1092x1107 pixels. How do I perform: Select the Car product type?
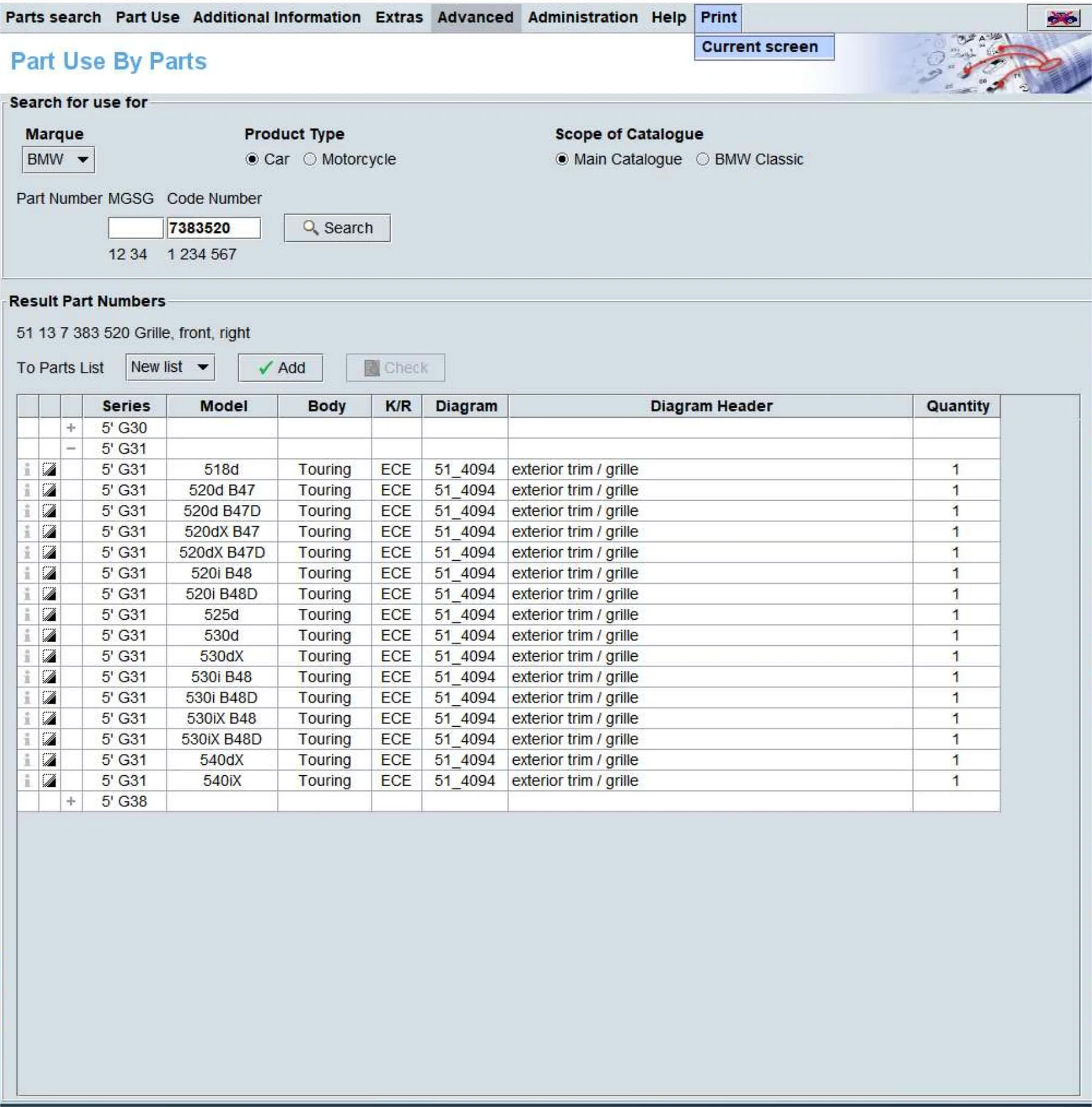coord(252,159)
